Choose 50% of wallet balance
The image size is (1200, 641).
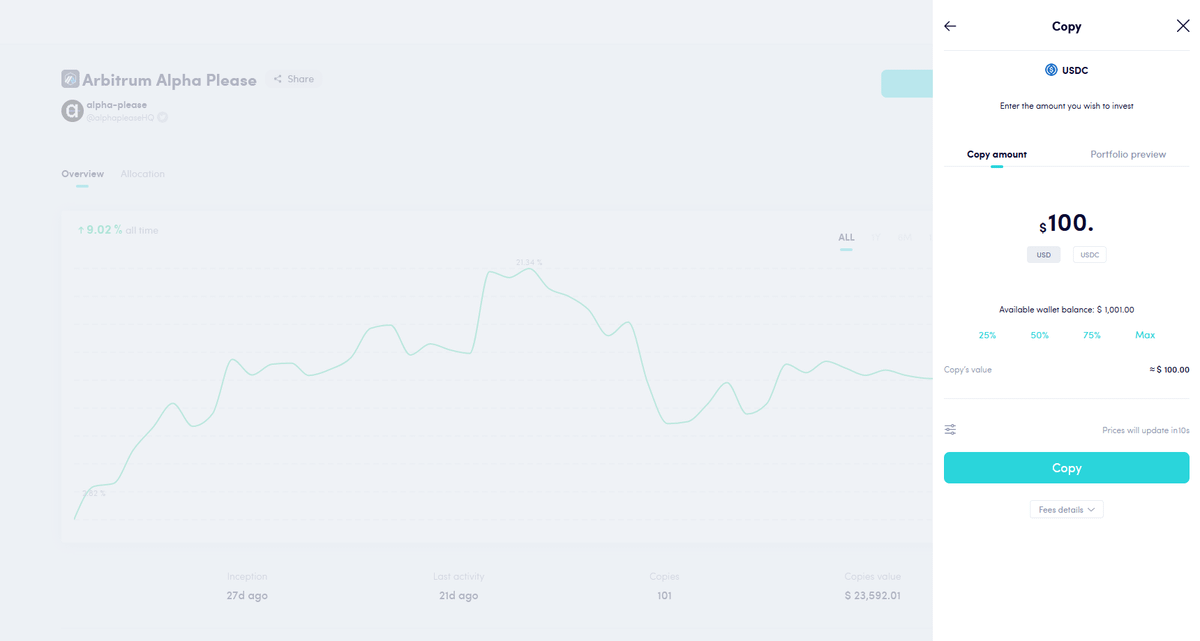coord(1039,335)
